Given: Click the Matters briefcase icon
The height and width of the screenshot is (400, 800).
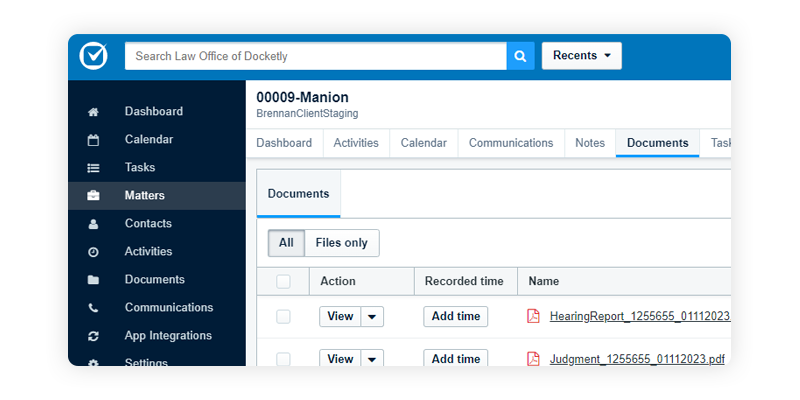Looking at the screenshot, I should (93, 196).
